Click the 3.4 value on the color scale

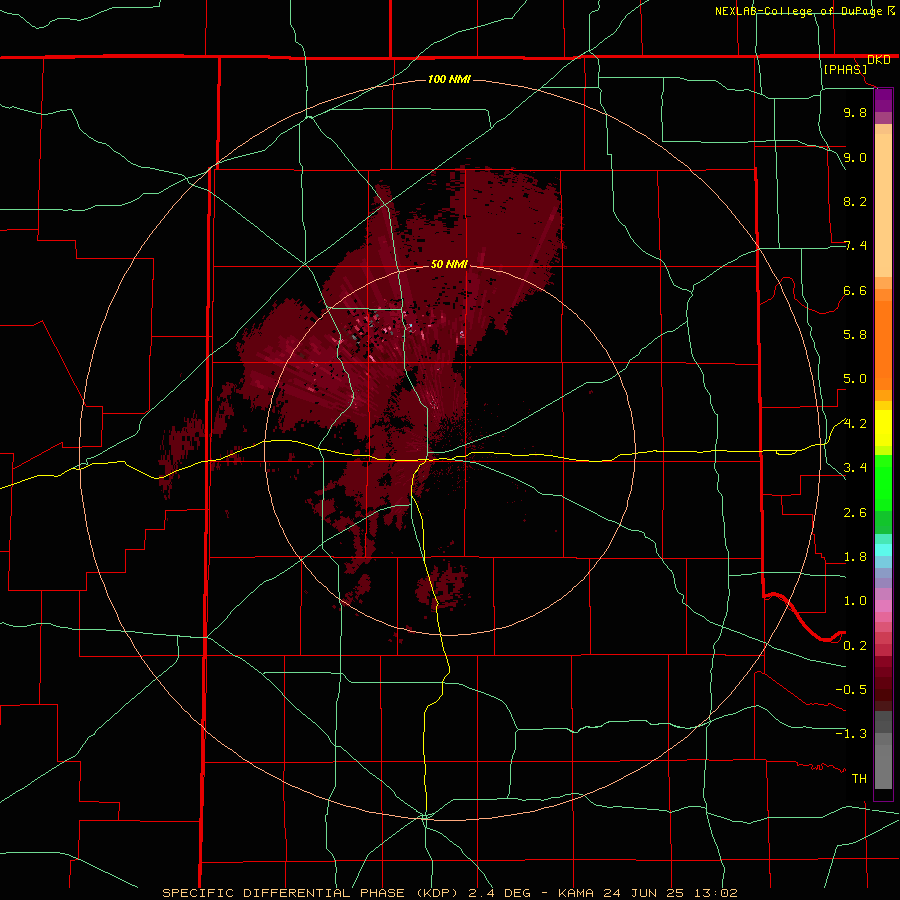coord(855,468)
